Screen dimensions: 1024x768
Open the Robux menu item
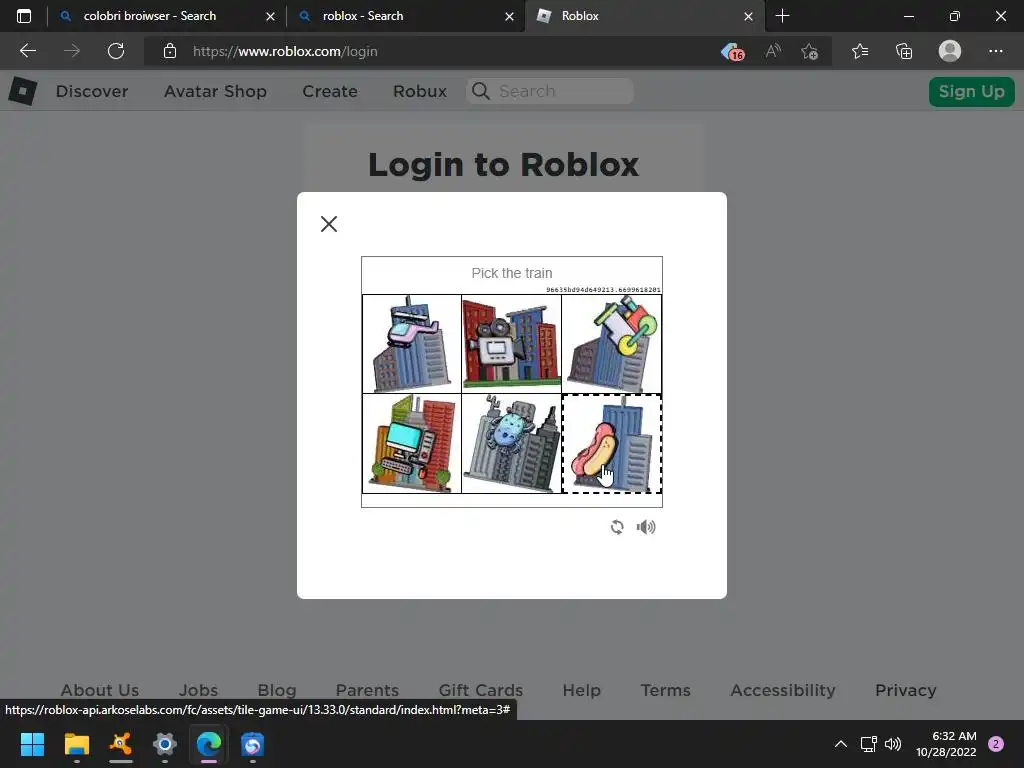tap(420, 91)
